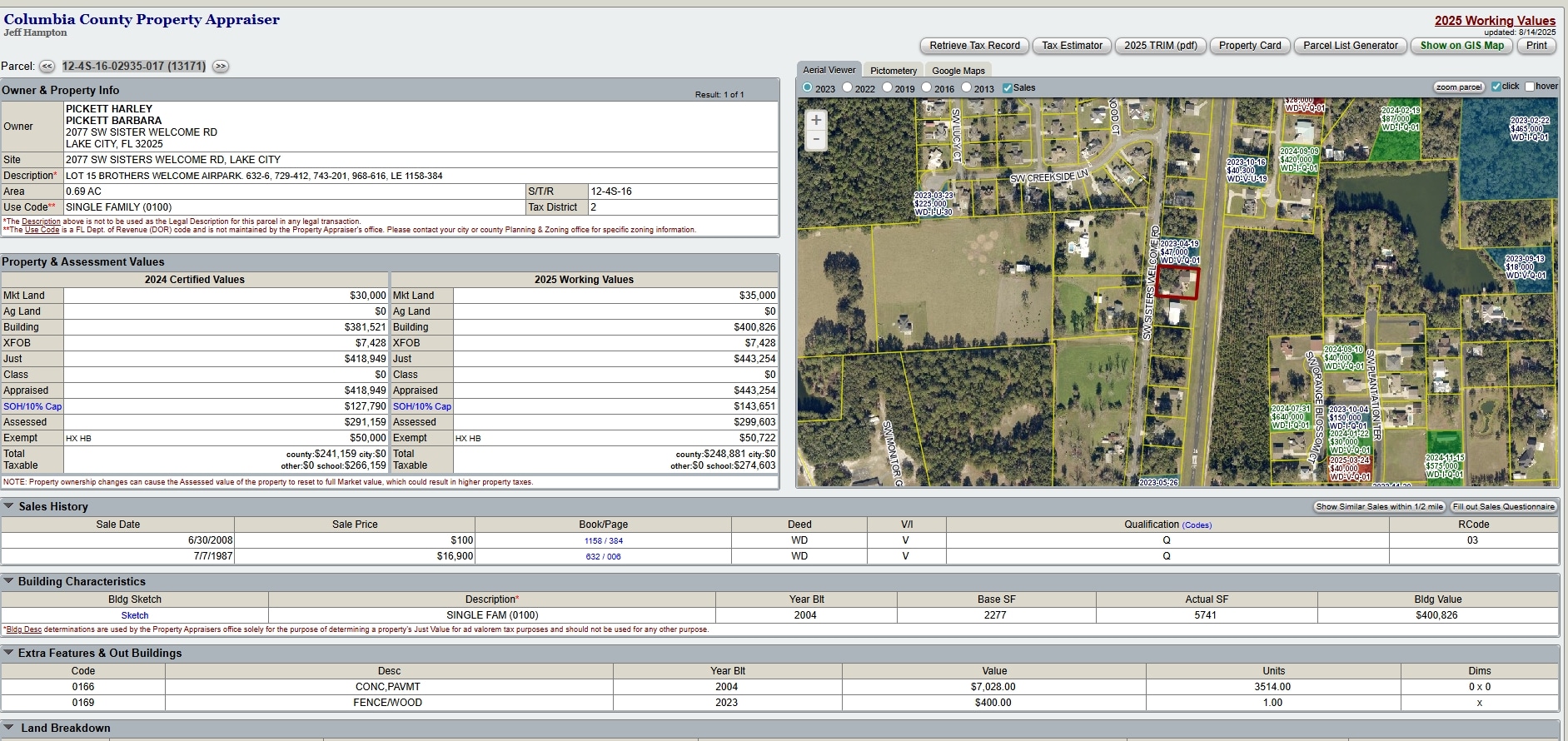Zoom in on the aerial map
Screen dimensions: 1568x741
[816, 120]
